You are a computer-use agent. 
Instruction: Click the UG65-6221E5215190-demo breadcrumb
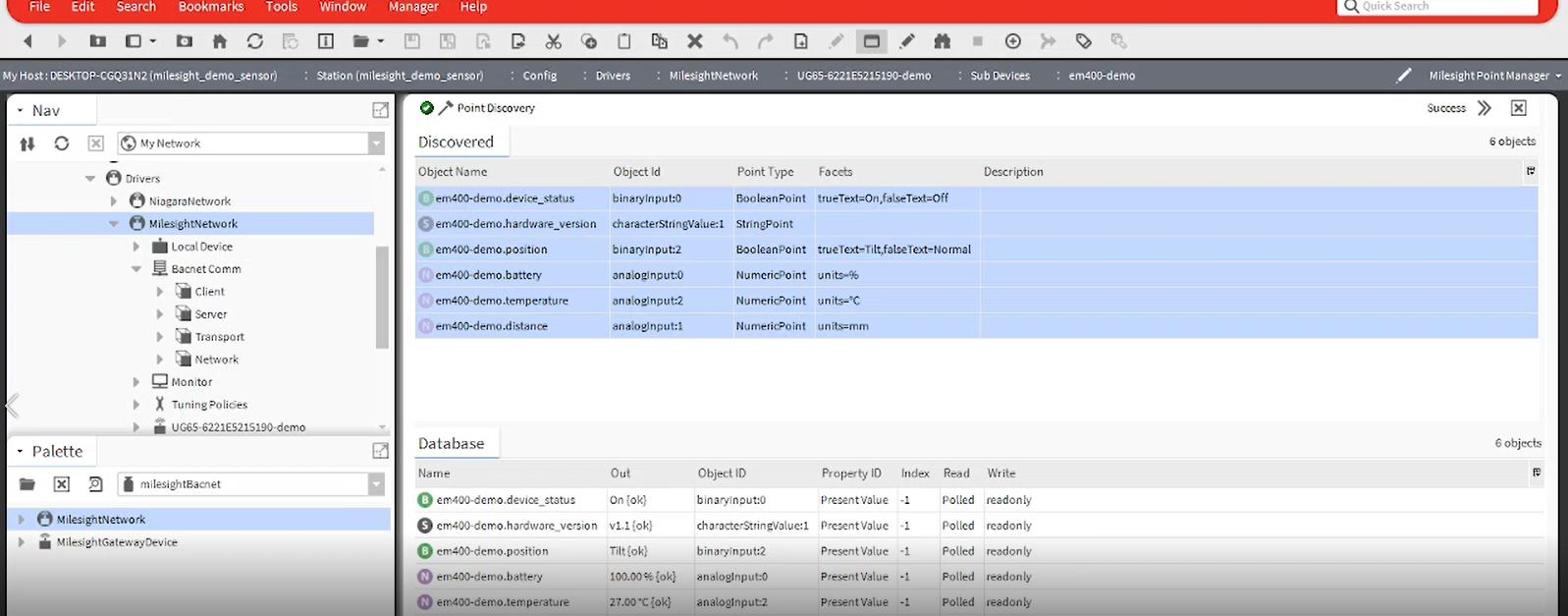coord(864,76)
